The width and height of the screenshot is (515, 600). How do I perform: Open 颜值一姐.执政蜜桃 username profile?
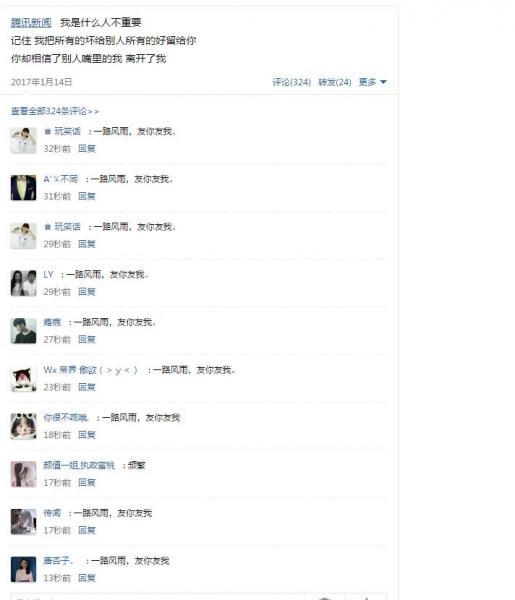point(79,465)
